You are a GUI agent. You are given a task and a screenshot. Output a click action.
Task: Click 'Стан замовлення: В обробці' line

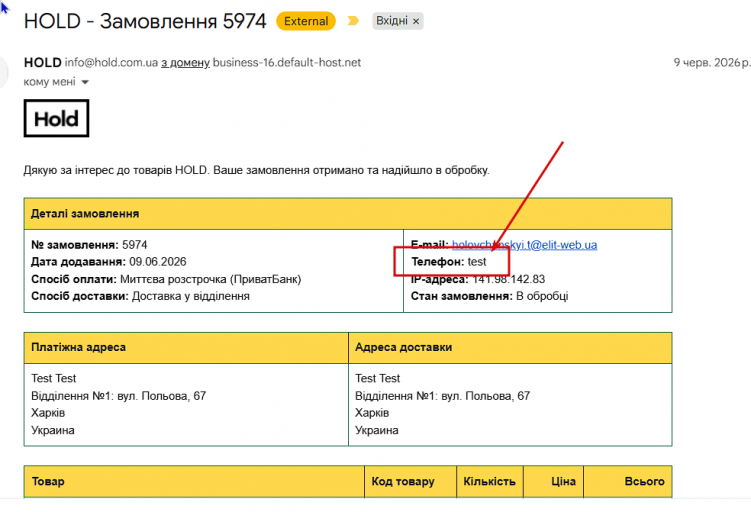(x=489, y=296)
